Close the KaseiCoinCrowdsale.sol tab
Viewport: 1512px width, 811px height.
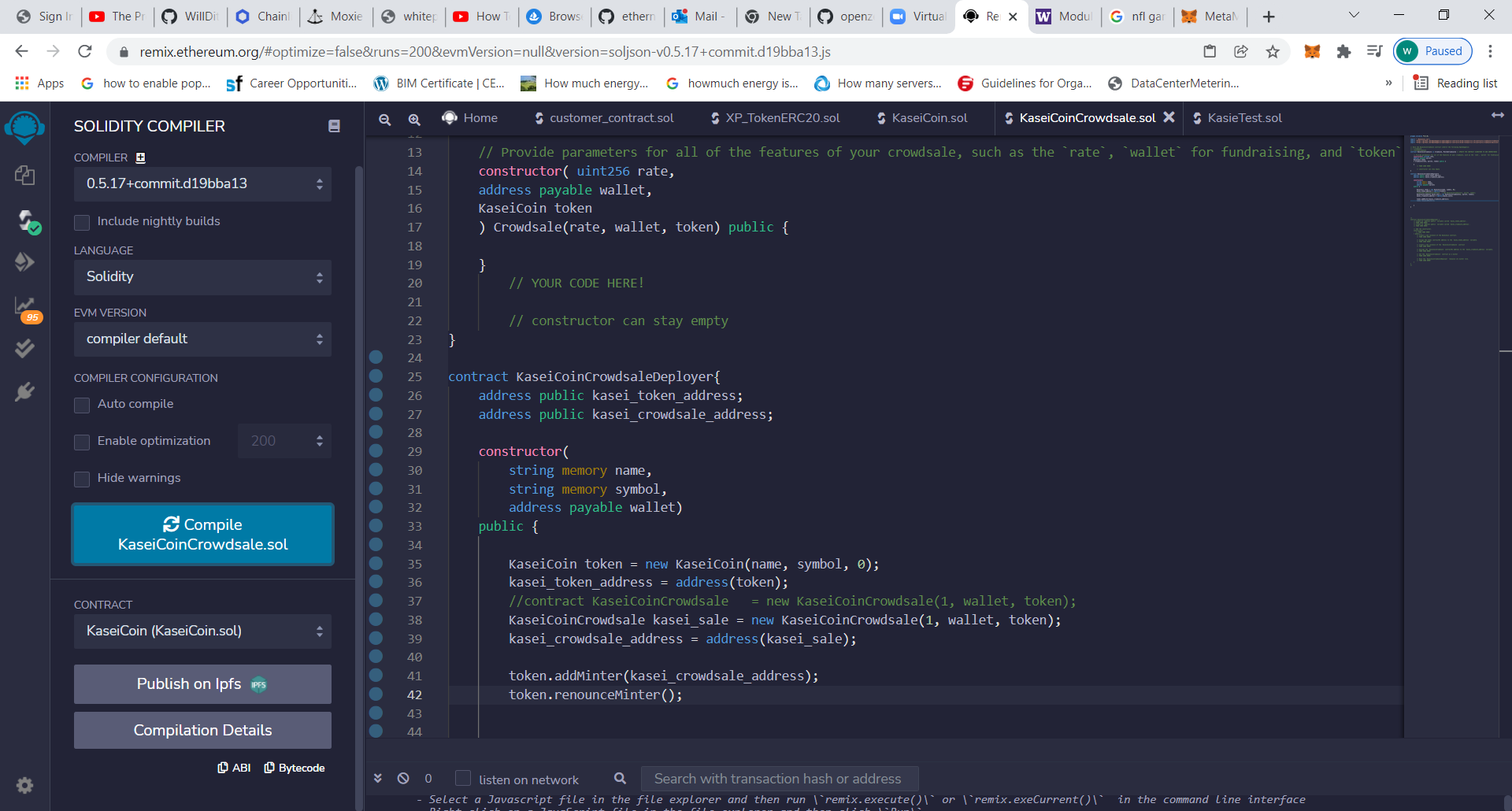pyautogui.click(x=1169, y=117)
